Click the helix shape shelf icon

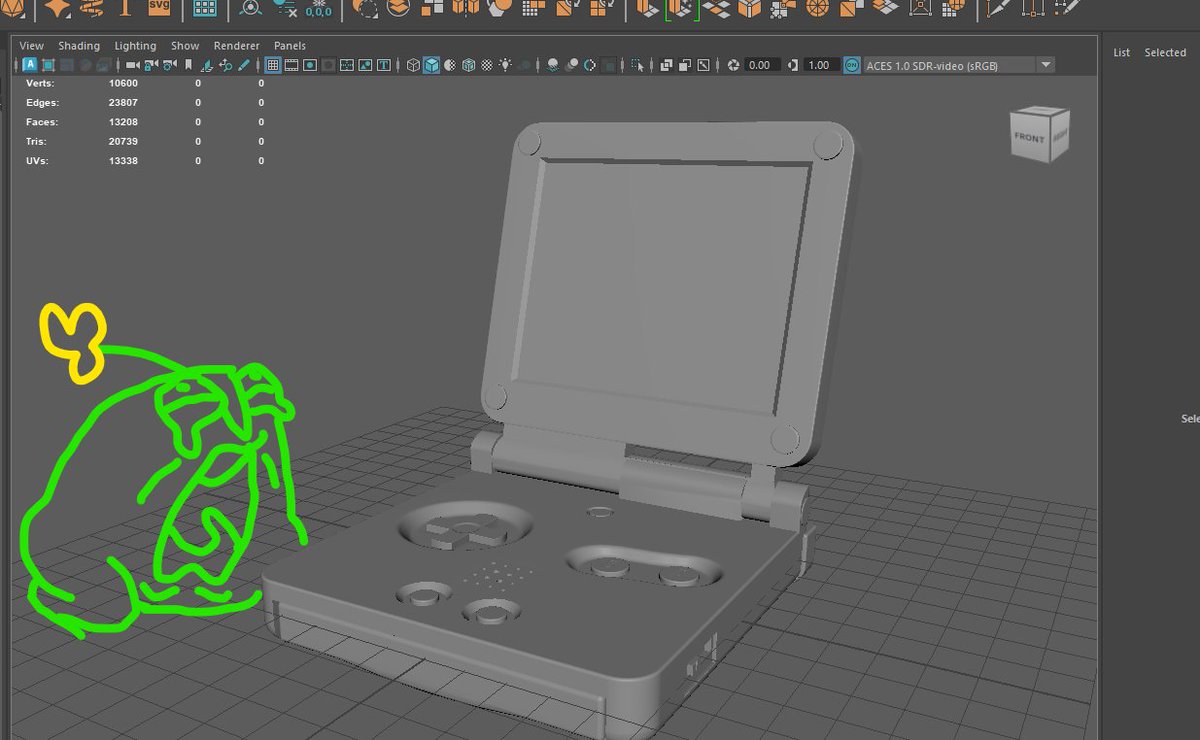click(x=90, y=8)
